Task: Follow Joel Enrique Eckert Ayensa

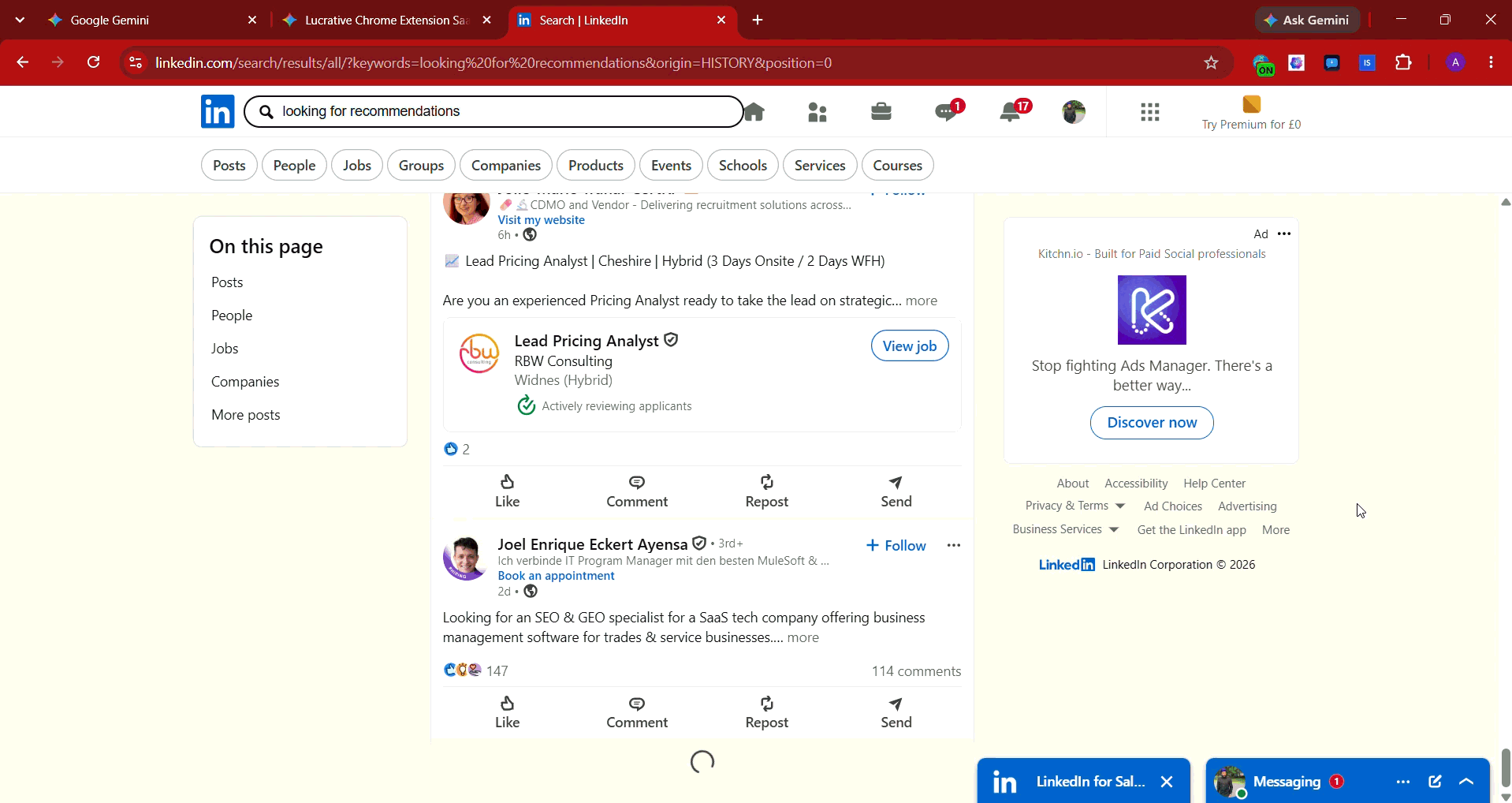Action: tap(896, 545)
